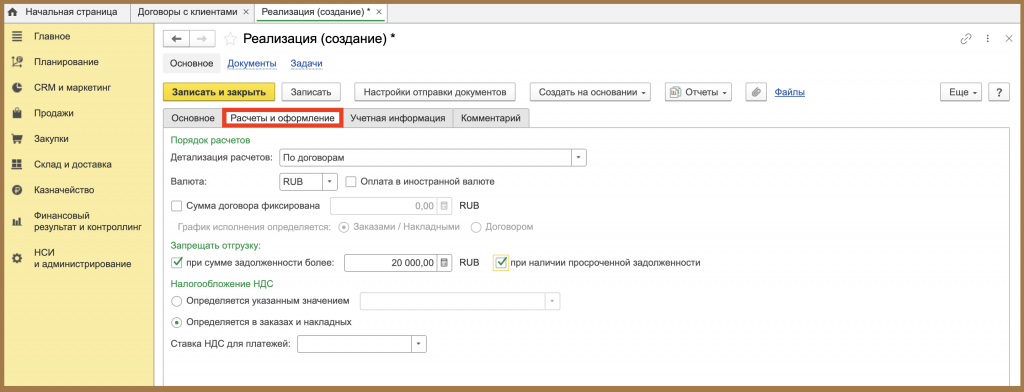Open Финансовый результат и контроллинг section
This screenshot has width=1024, height=392.
point(88,221)
